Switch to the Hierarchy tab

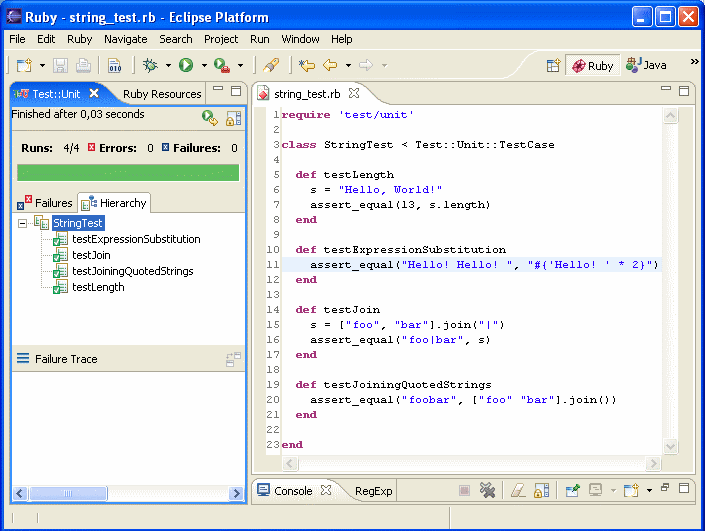click(114, 202)
